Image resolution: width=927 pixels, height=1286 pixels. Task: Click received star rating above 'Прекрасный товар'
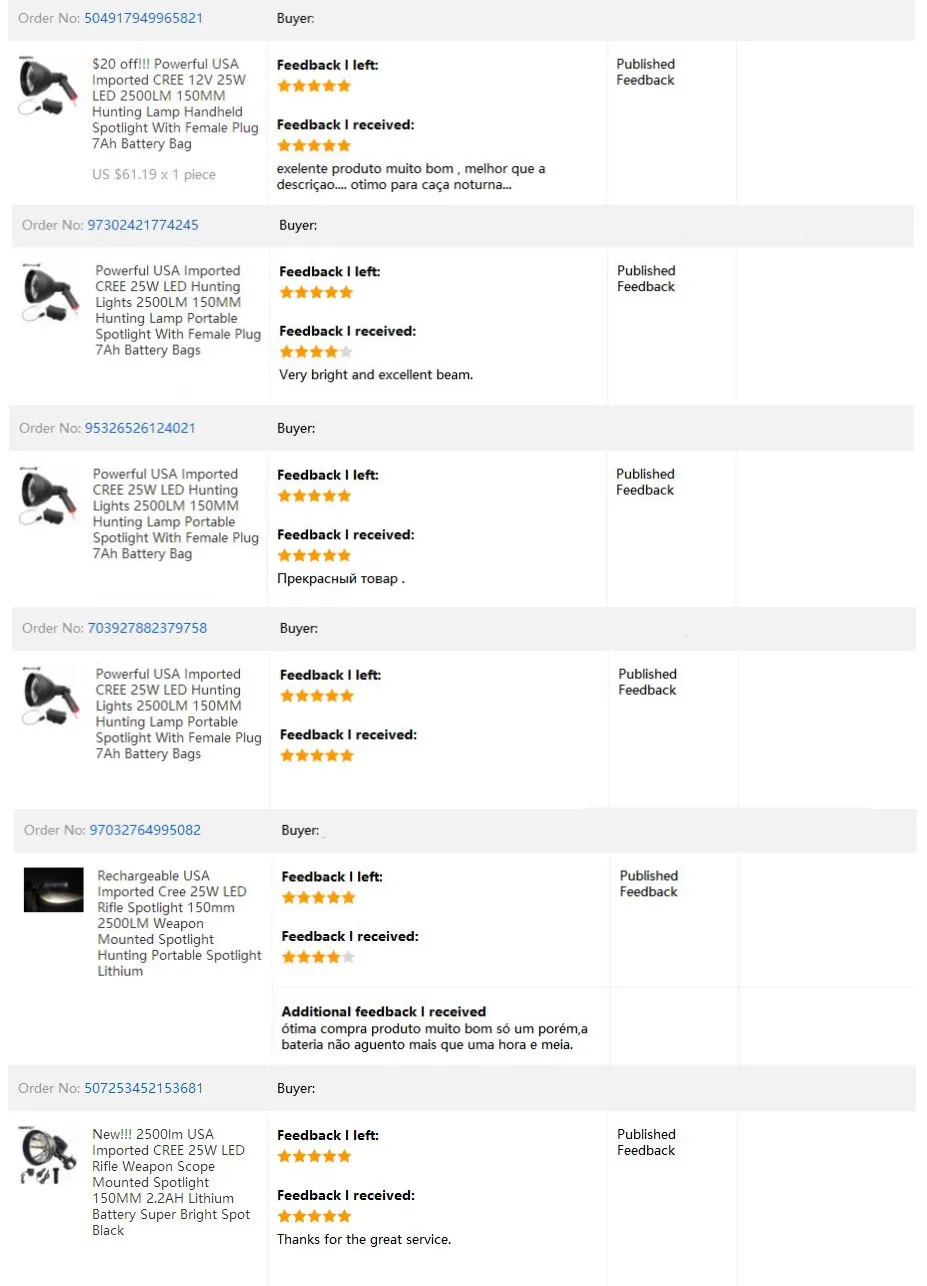point(314,555)
